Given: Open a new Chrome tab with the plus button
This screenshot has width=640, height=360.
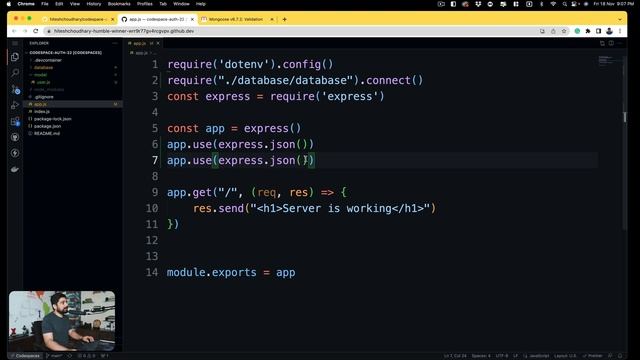Looking at the screenshot, I should click(x=284, y=19).
